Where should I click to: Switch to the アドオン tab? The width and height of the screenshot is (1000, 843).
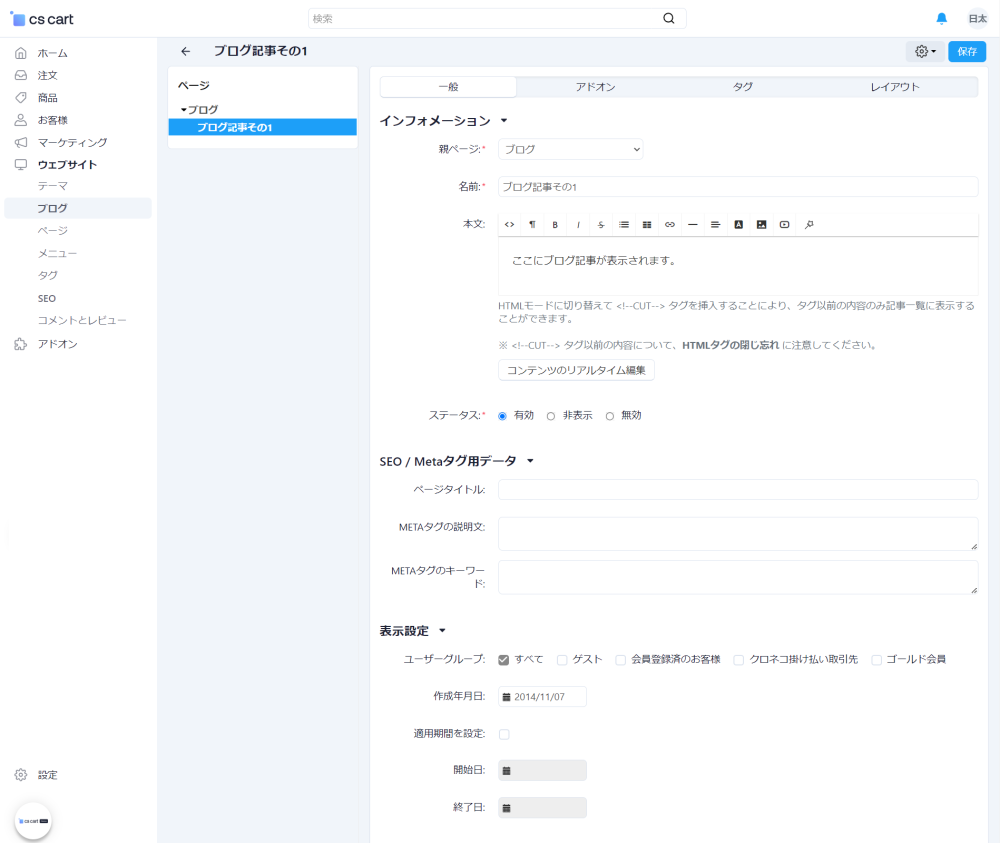click(x=595, y=87)
